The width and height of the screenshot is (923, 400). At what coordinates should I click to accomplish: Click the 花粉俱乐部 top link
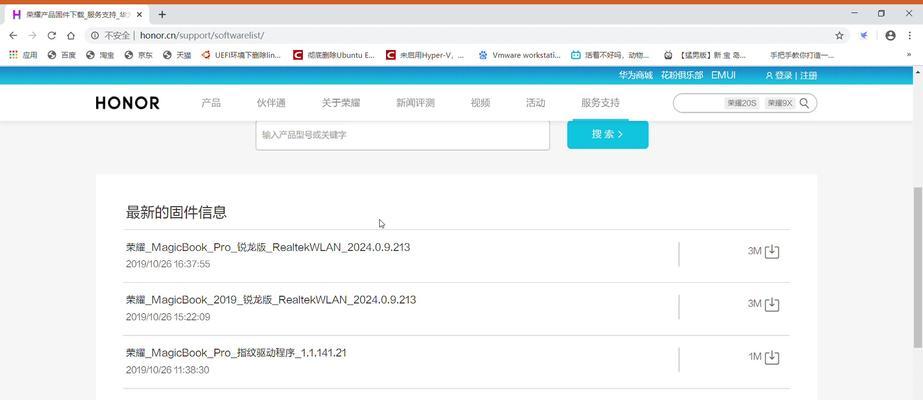coord(682,75)
